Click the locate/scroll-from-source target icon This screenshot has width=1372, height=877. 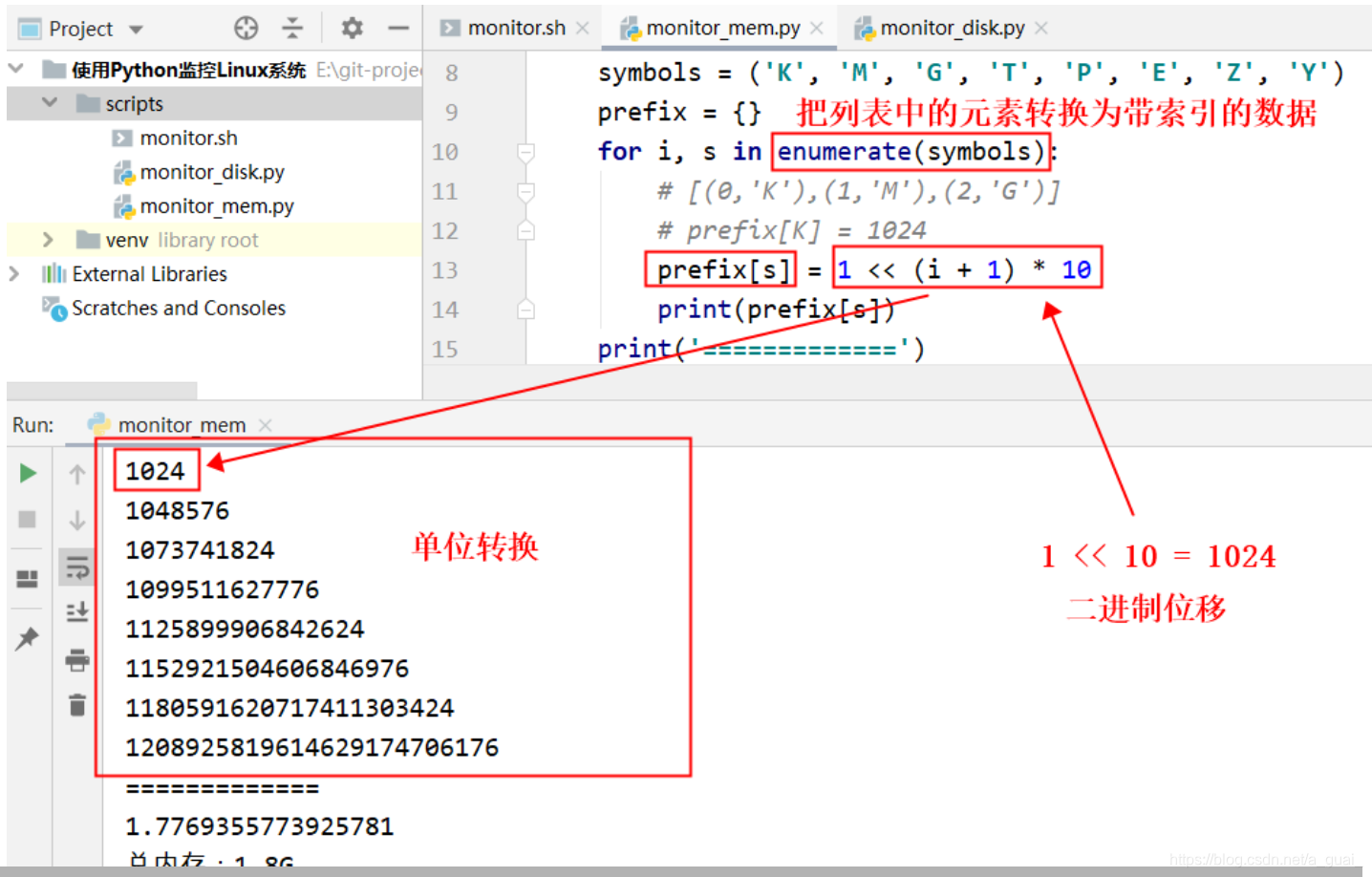pyautogui.click(x=247, y=29)
